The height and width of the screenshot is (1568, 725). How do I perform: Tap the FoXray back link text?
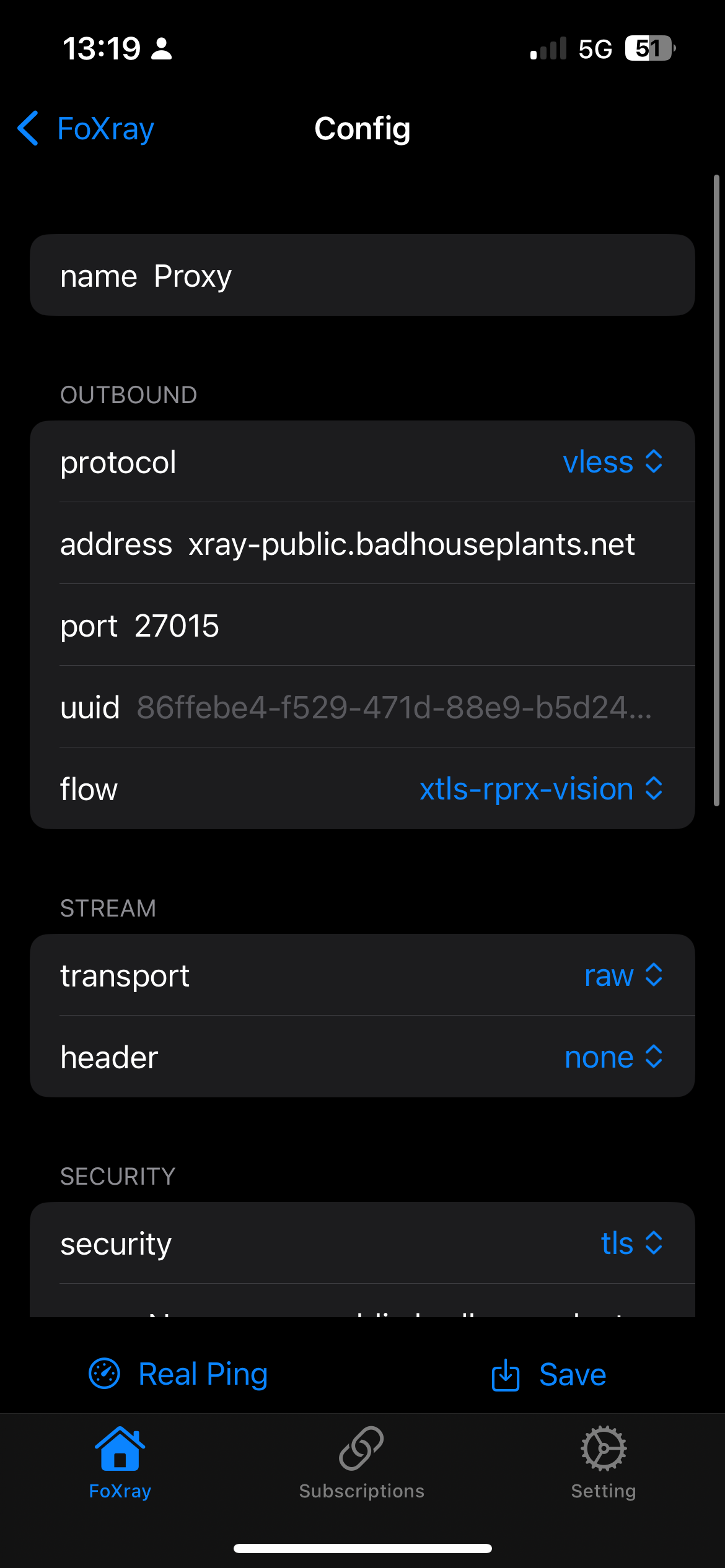coord(106,129)
